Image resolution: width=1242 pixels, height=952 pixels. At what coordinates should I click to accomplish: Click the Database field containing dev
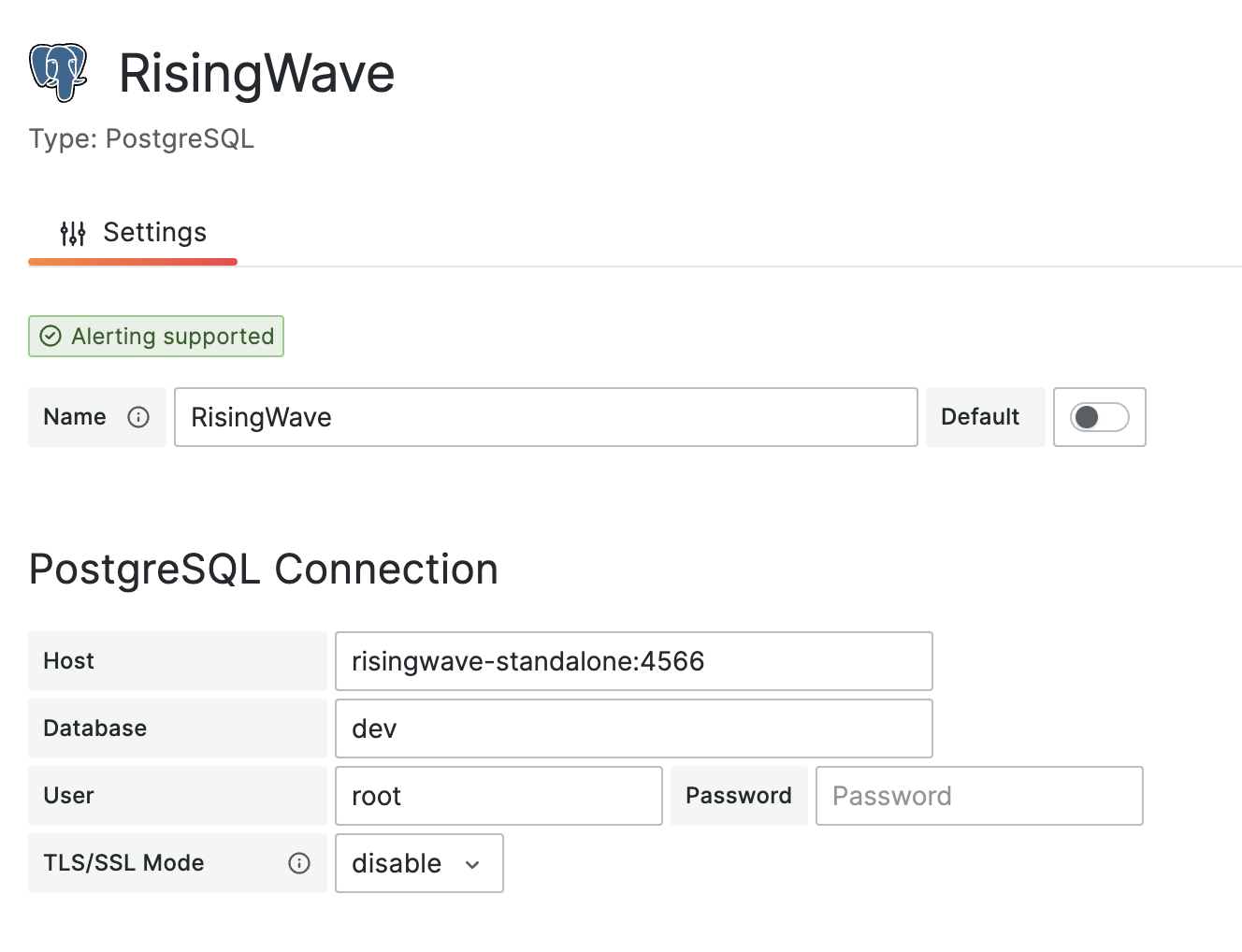634,728
